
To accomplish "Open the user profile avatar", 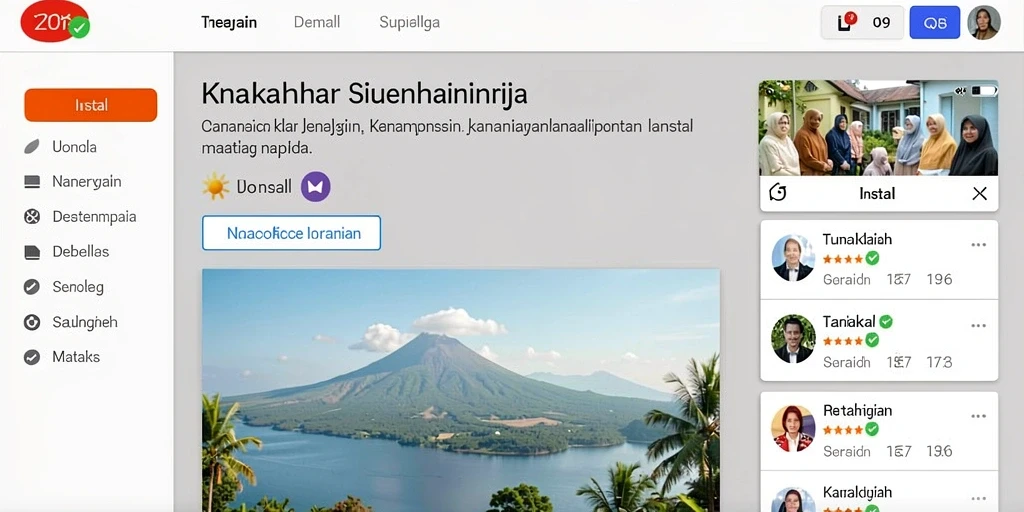I will pos(984,23).
